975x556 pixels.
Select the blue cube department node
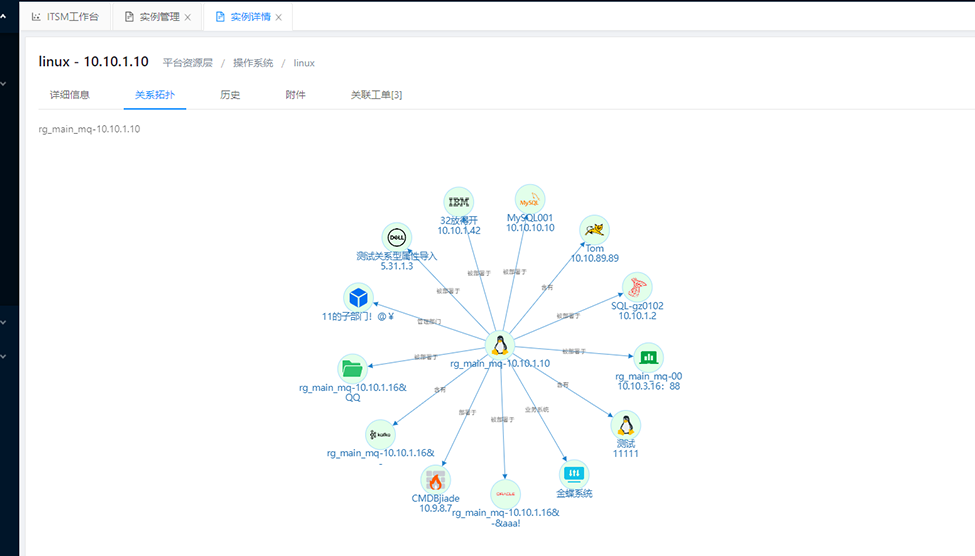358,298
